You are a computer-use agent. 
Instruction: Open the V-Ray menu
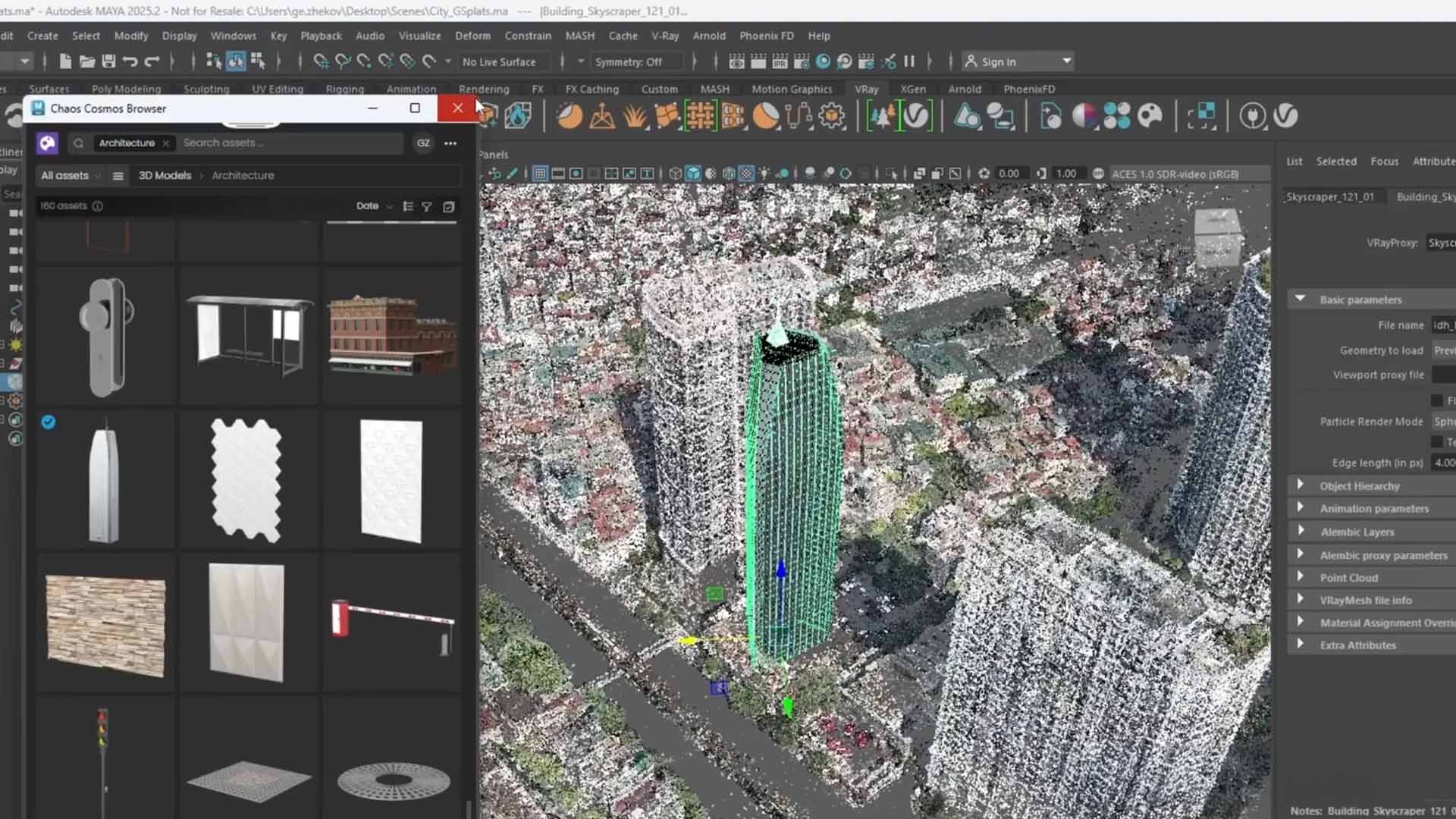tap(665, 36)
